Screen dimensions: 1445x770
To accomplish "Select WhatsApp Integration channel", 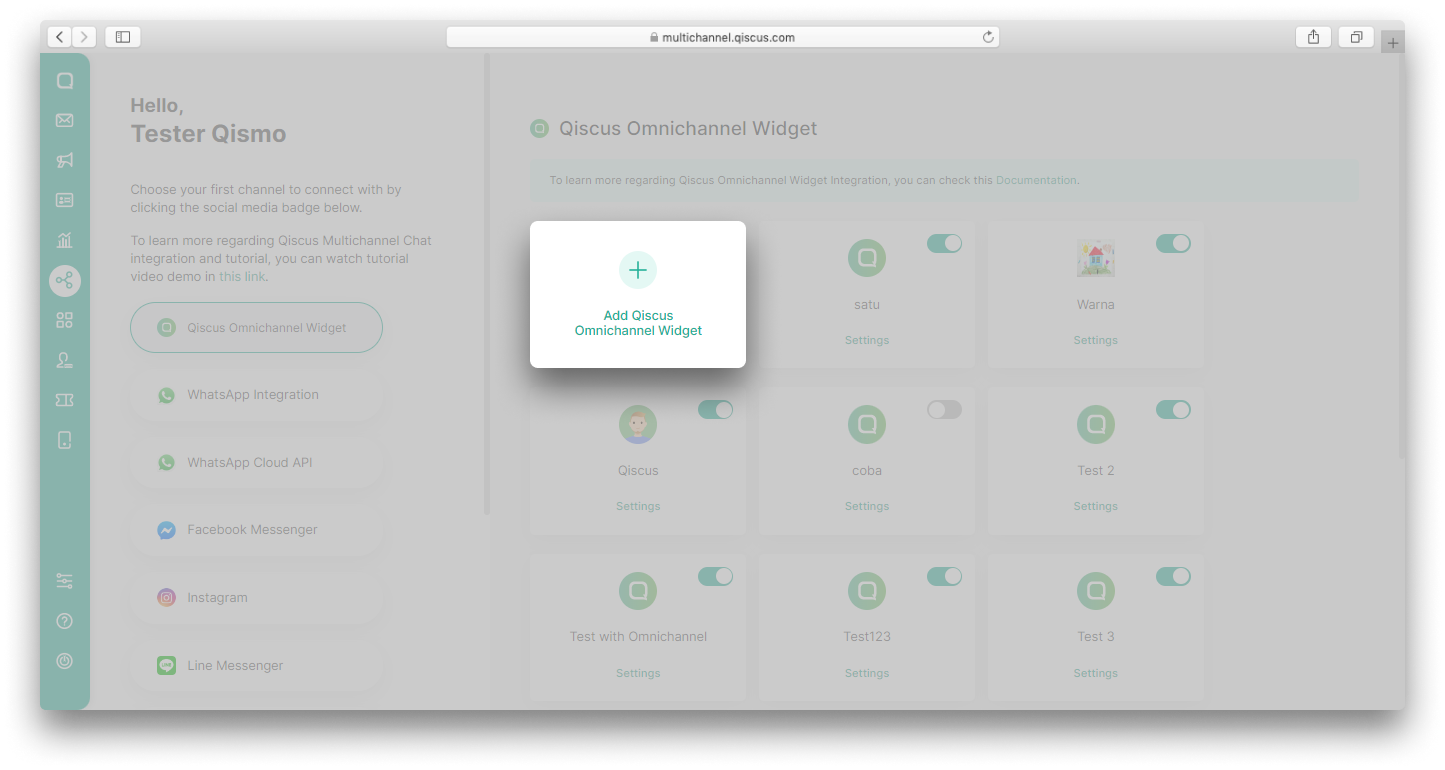I will pyautogui.click(x=256, y=395).
